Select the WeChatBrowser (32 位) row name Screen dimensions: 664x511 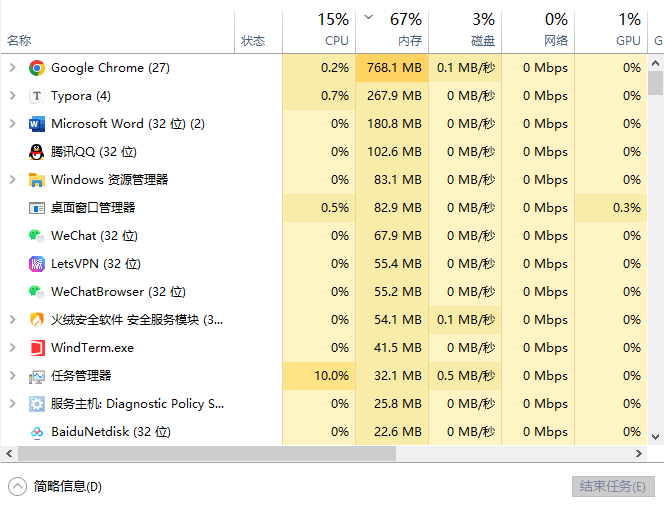click(x=118, y=291)
